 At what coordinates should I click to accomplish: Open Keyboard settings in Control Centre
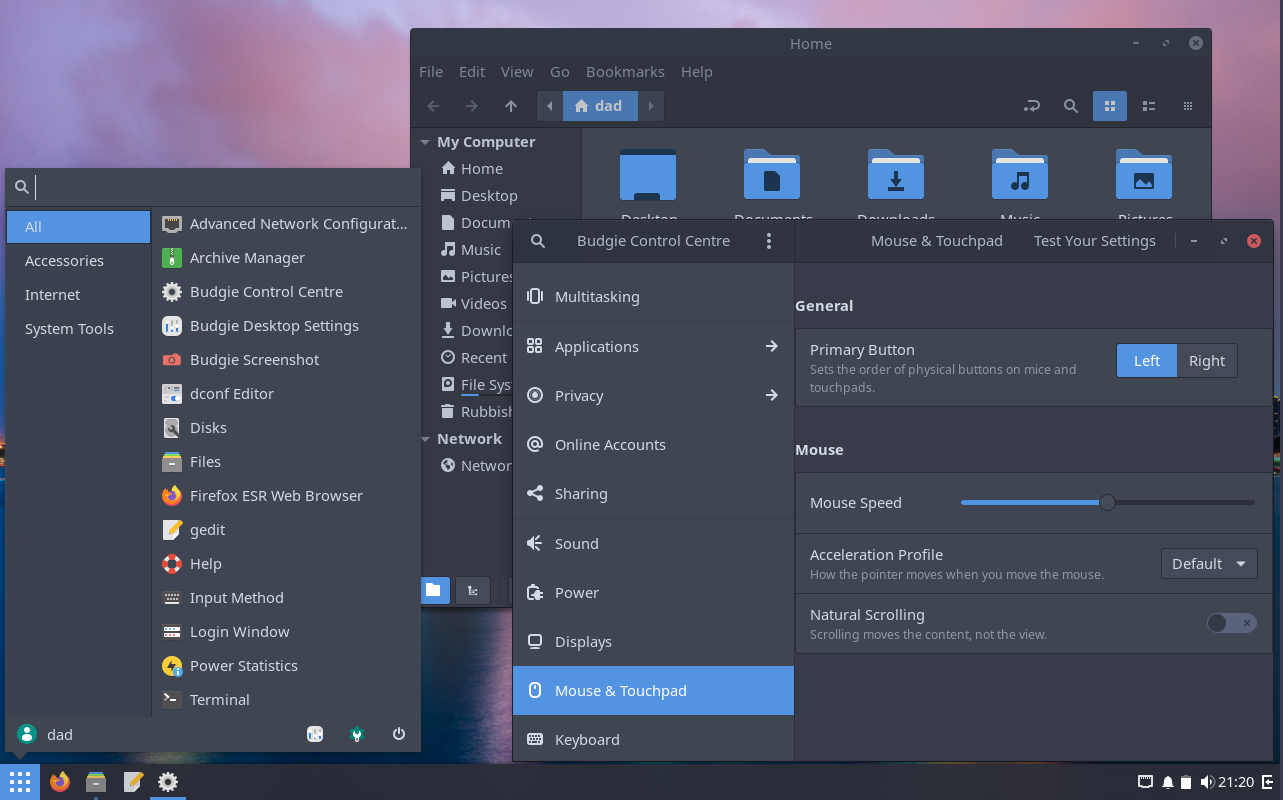coord(653,739)
